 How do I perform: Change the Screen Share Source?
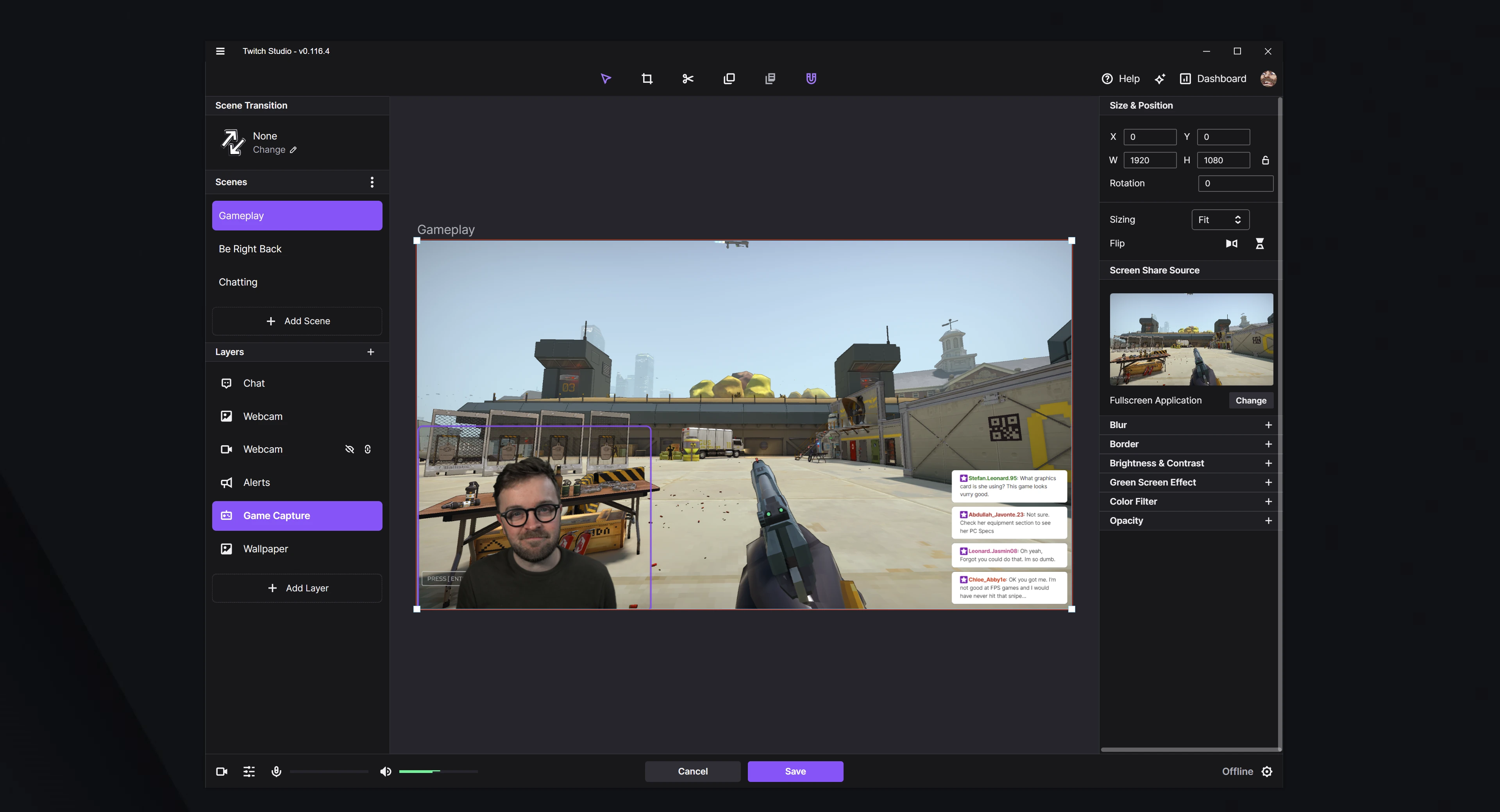(x=1251, y=400)
